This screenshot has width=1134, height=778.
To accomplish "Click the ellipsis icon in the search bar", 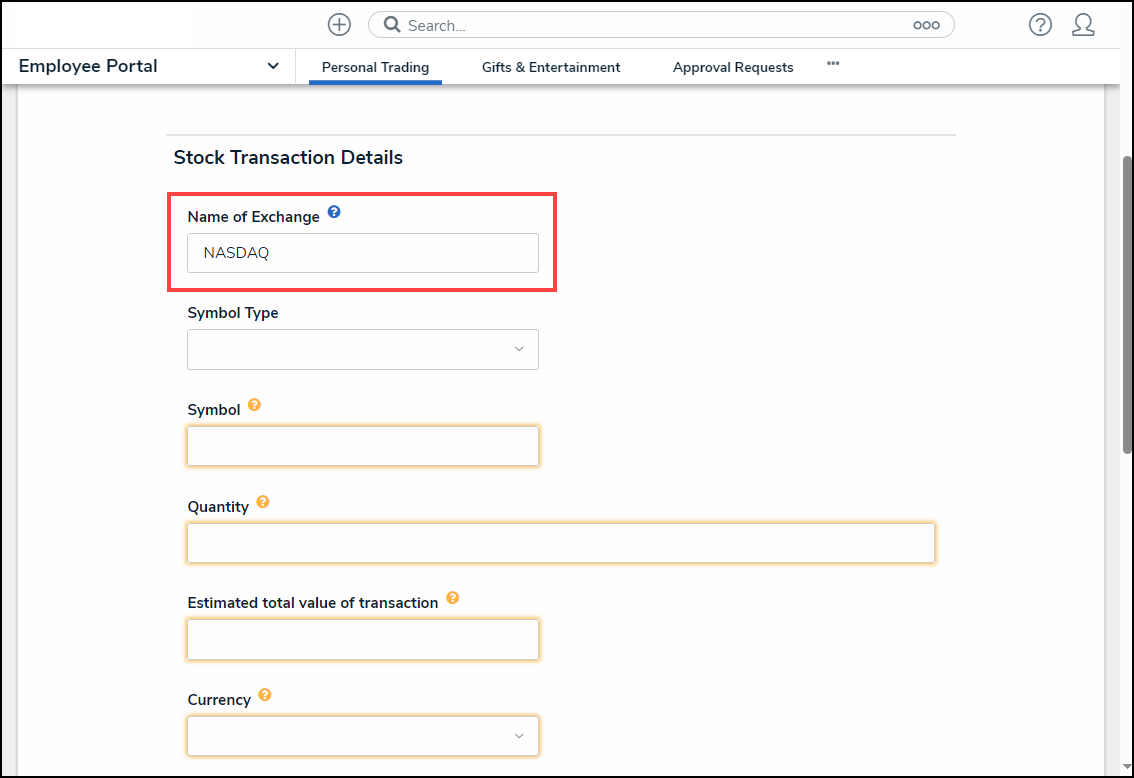I will click(x=926, y=24).
